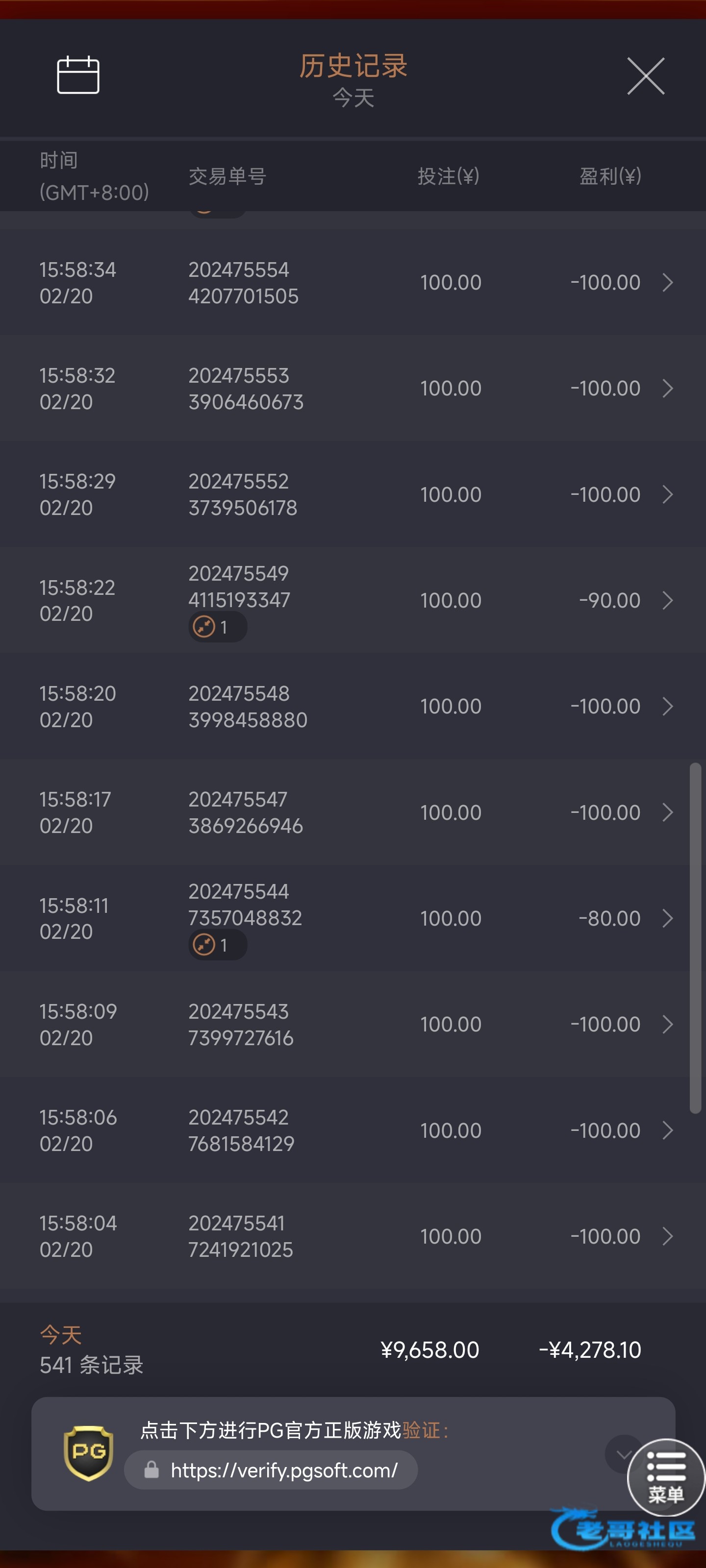Open the floating 菜单 menu button
The width and height of the screenshot is (706, 1568).
coord(666,1477)
